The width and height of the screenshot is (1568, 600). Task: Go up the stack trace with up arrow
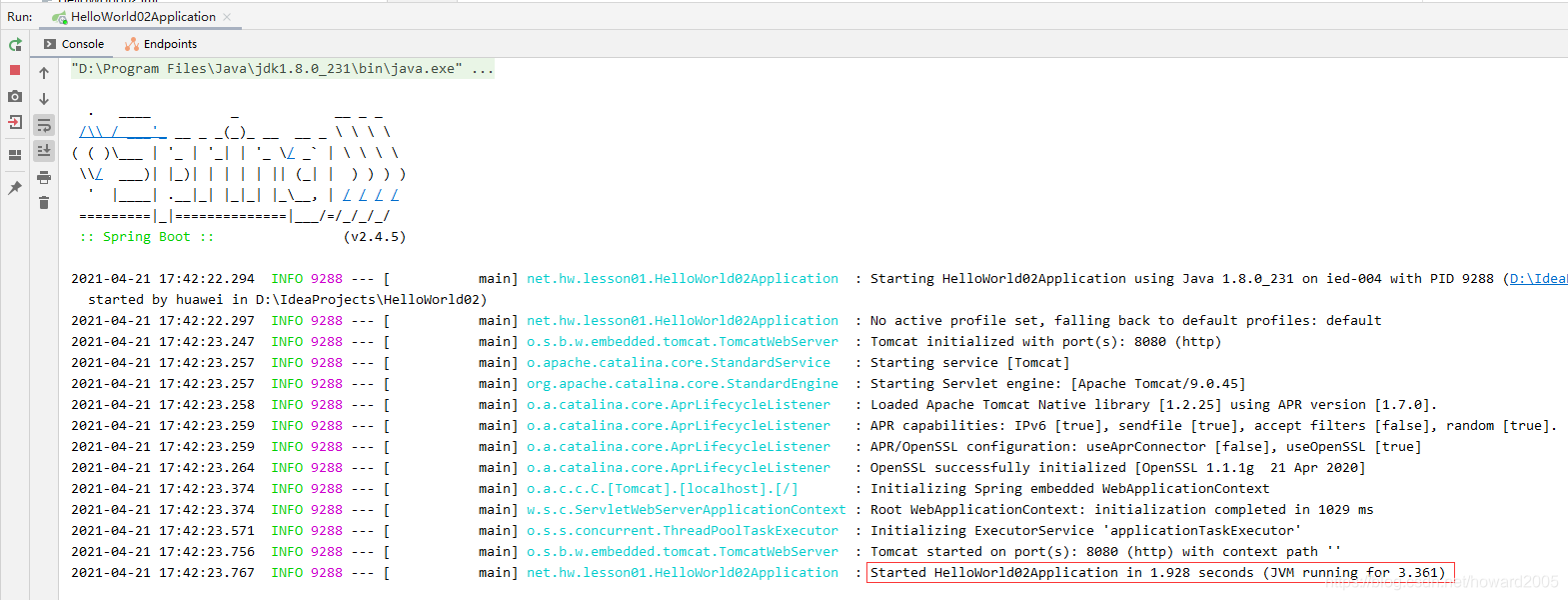tap(44, 73)
